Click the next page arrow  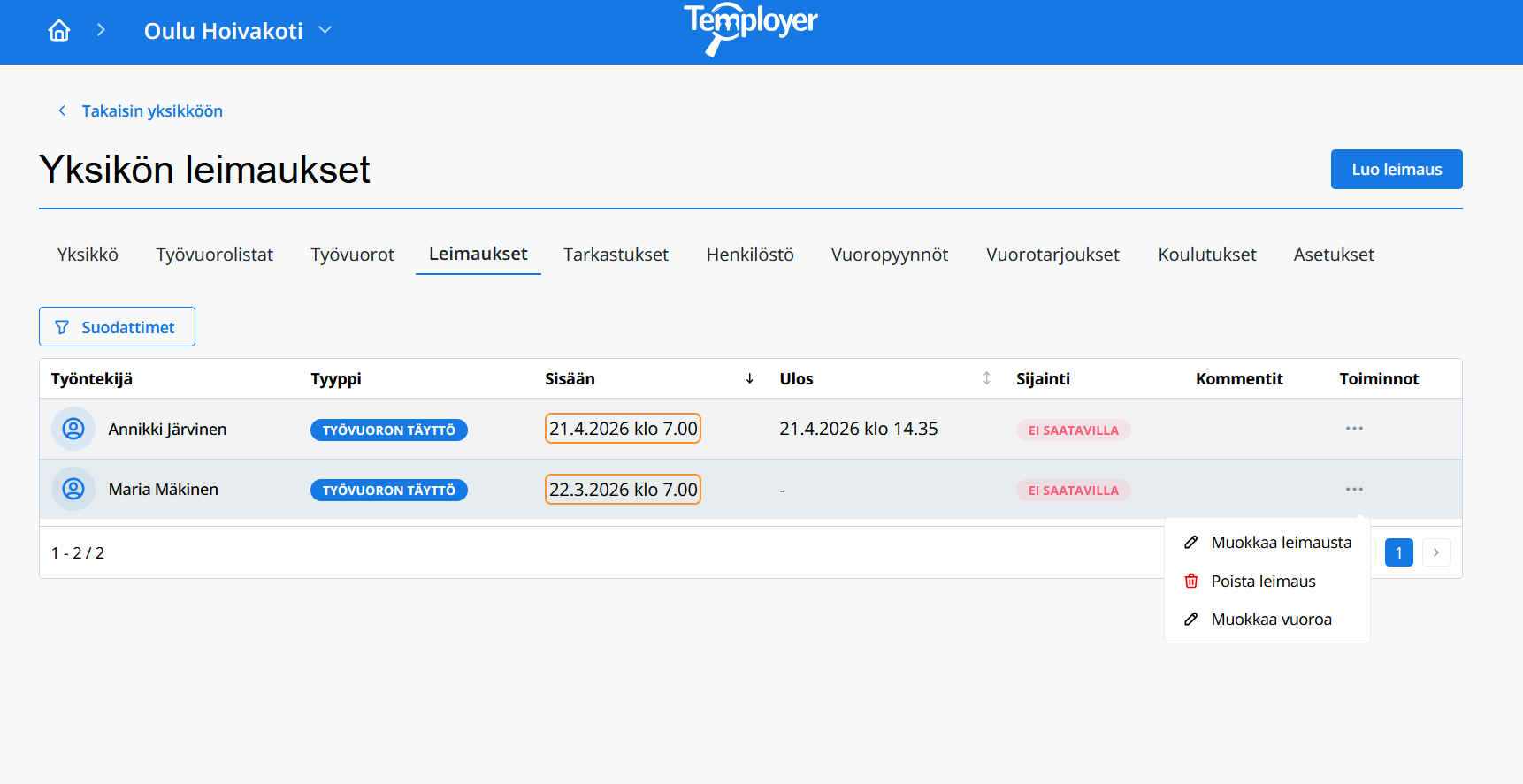tap(1436, 552)
